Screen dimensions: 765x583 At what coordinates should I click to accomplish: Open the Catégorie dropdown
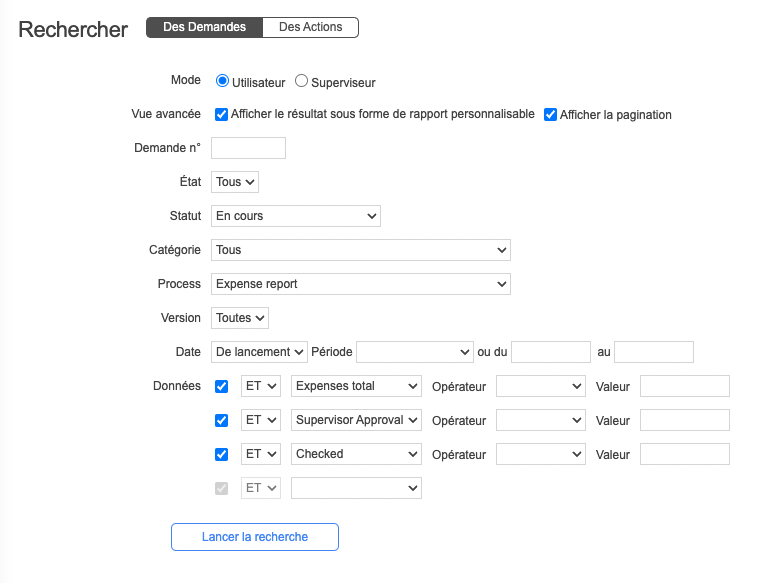(361, 250)
